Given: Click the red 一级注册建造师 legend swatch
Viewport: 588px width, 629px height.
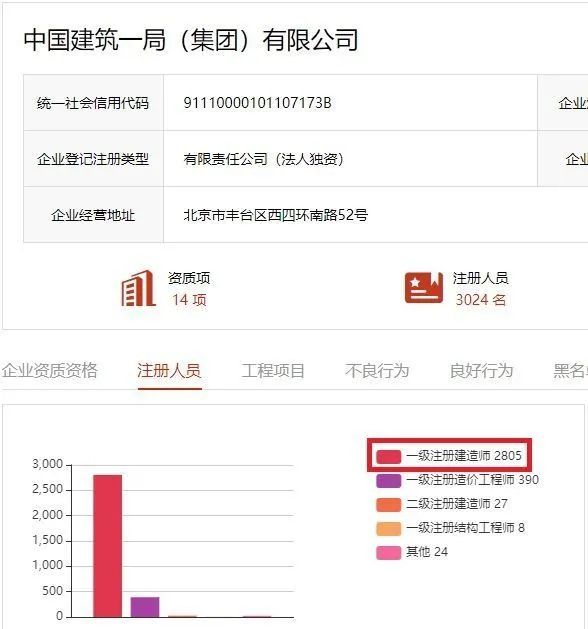Looking at the screenshot, I should coord(389,456).
